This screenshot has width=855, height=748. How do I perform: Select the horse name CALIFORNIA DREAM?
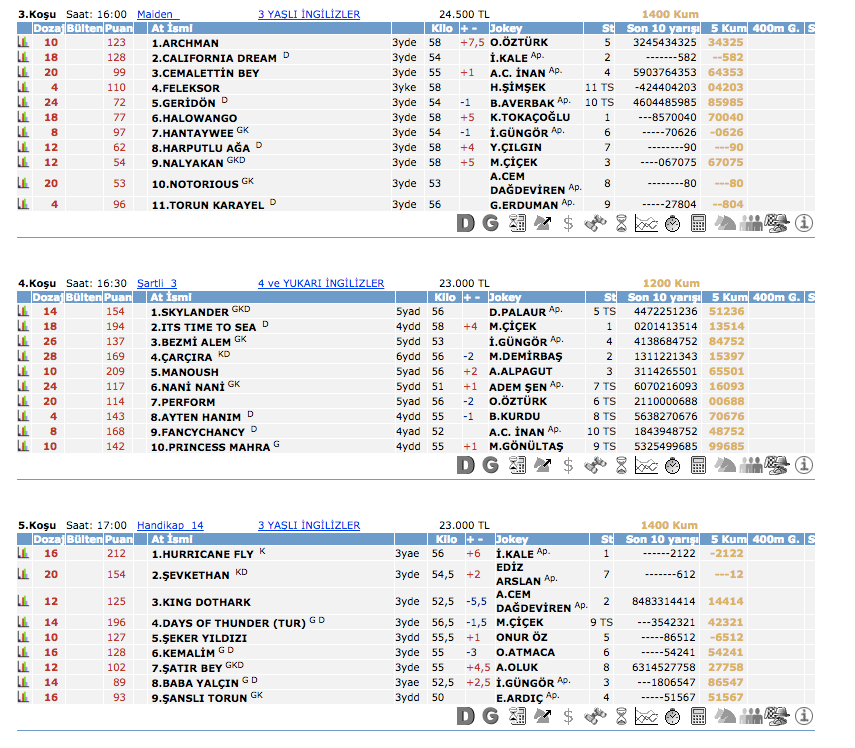pyautogui.click(x=214, y=59)
